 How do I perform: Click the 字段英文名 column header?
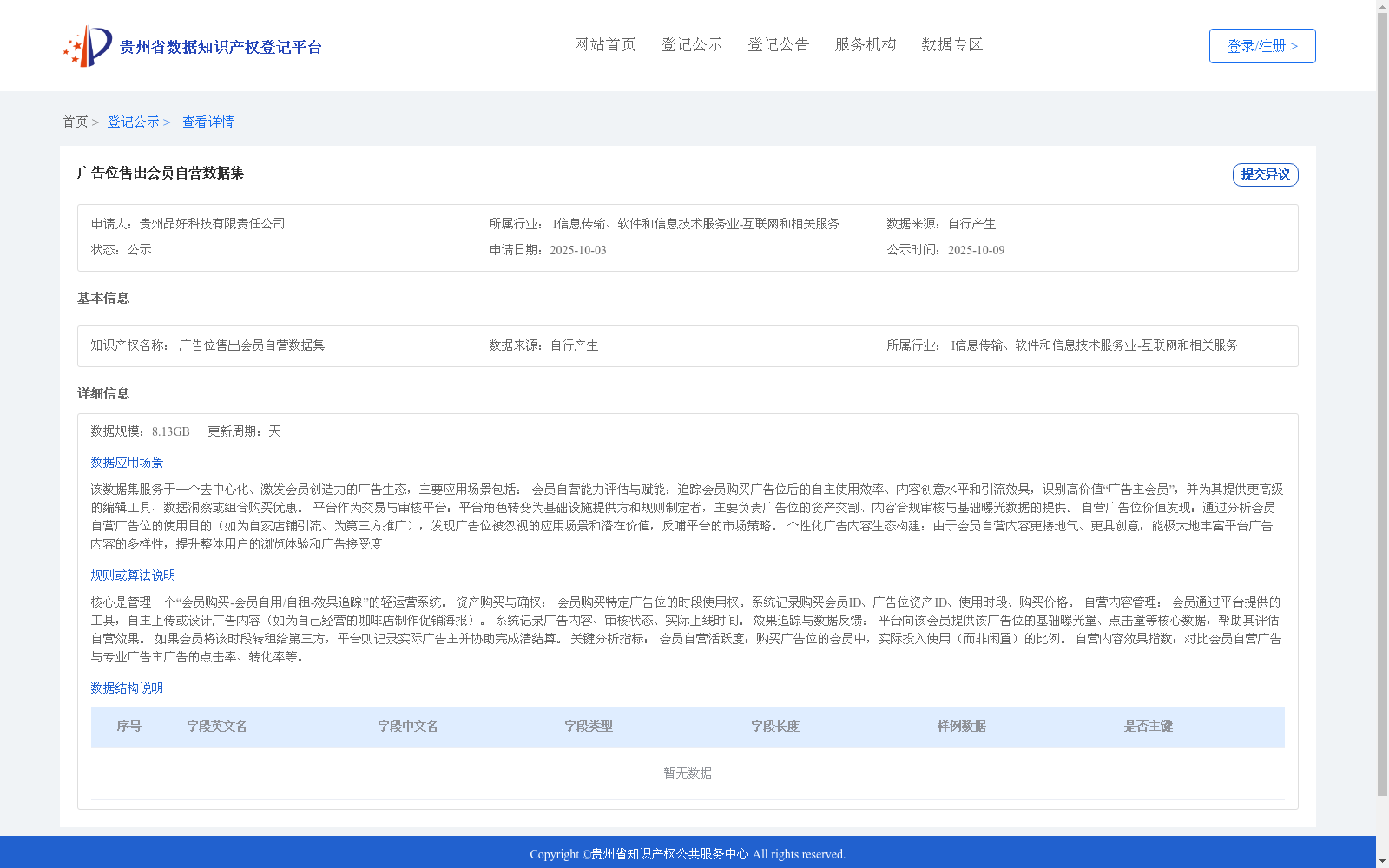217,727
